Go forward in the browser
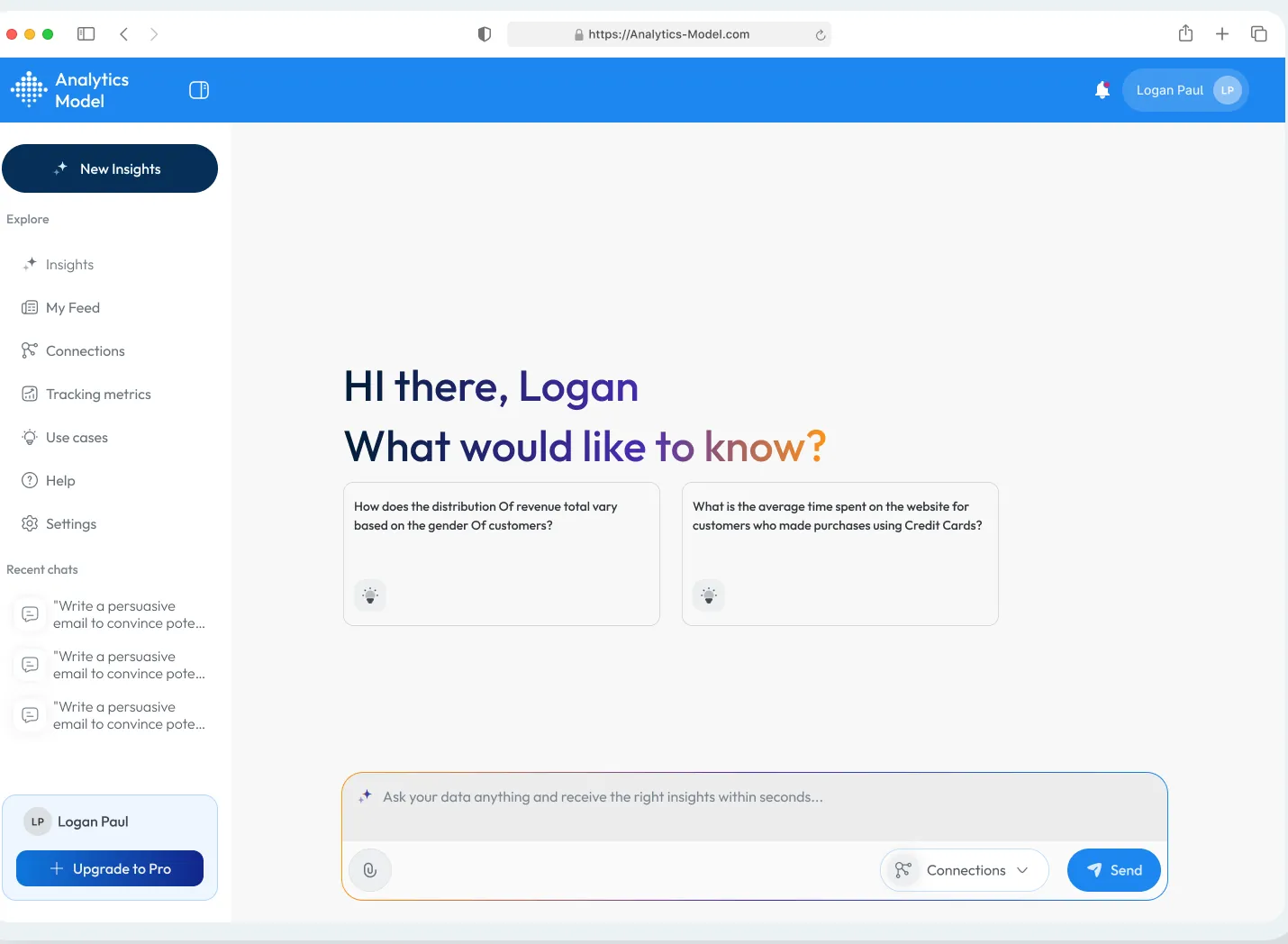 [x=154, y=34]
